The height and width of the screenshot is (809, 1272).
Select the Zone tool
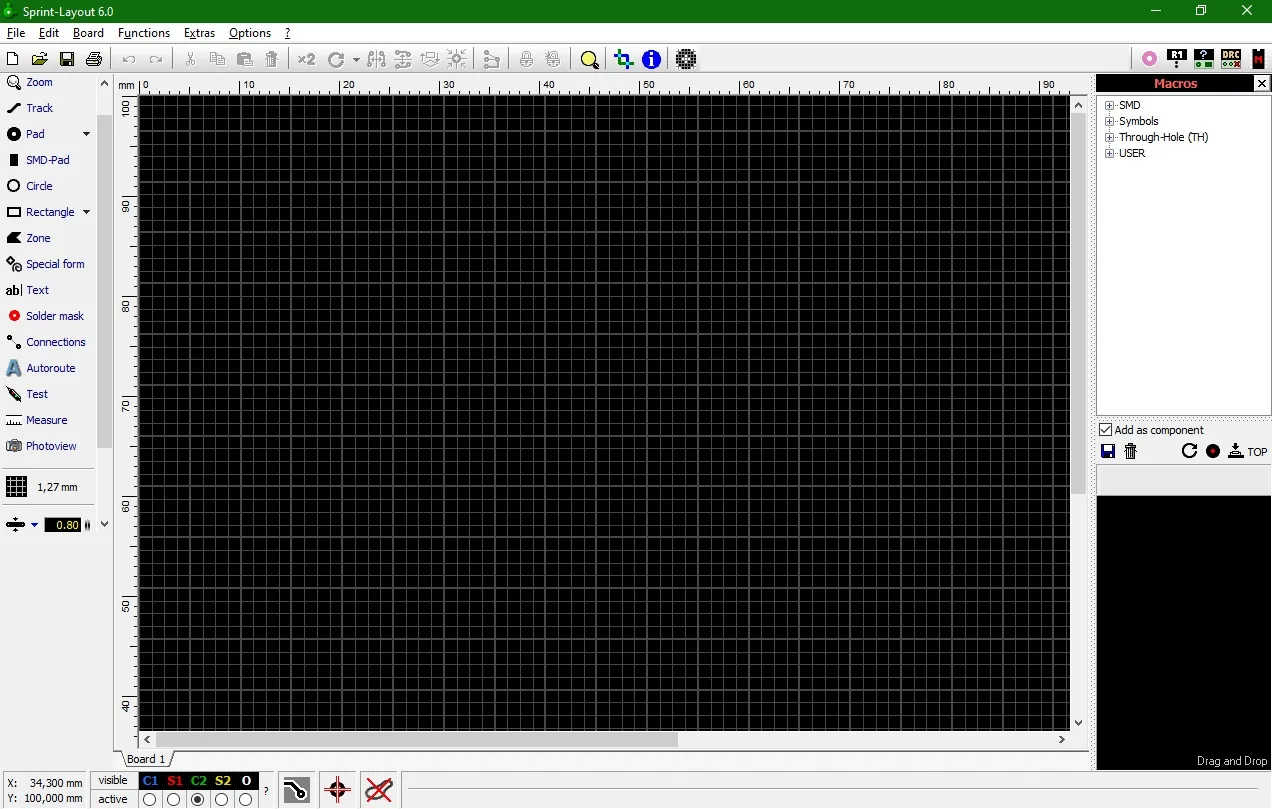pos(29,238)
